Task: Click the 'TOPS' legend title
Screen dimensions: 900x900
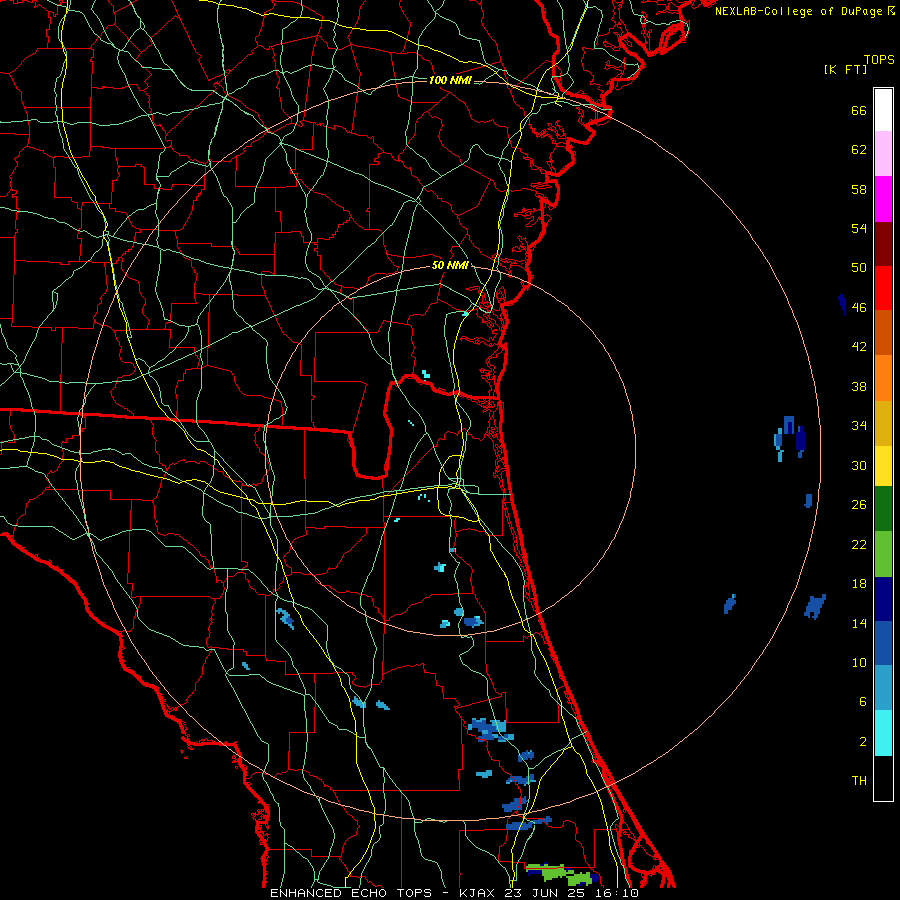Action: 879,60
